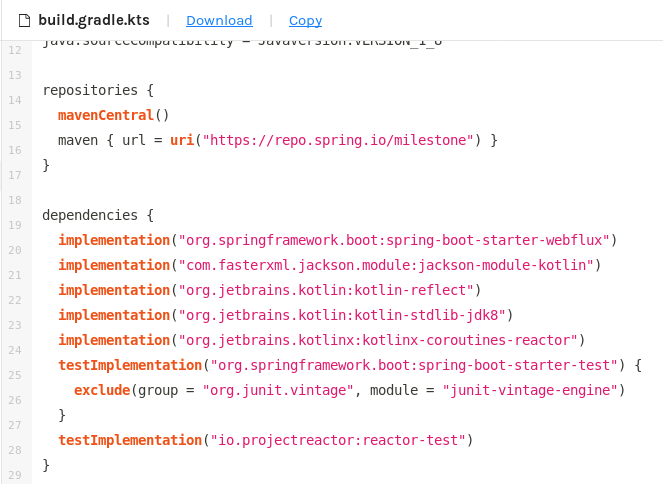Click line number 24 in gutter
Viewport: 663px width, 484px height.
point(15,350)
